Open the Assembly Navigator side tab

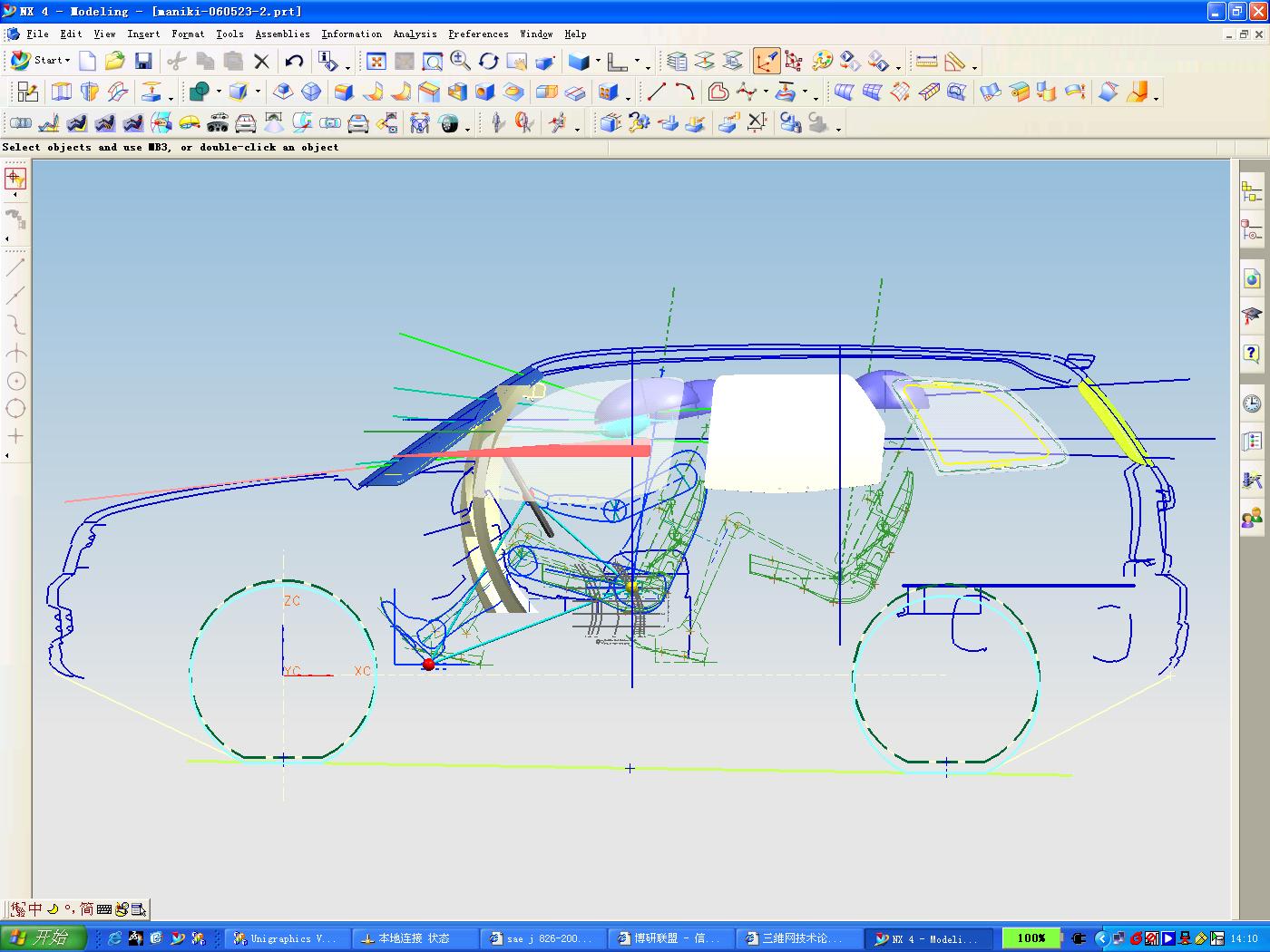tap(1252, 191)
